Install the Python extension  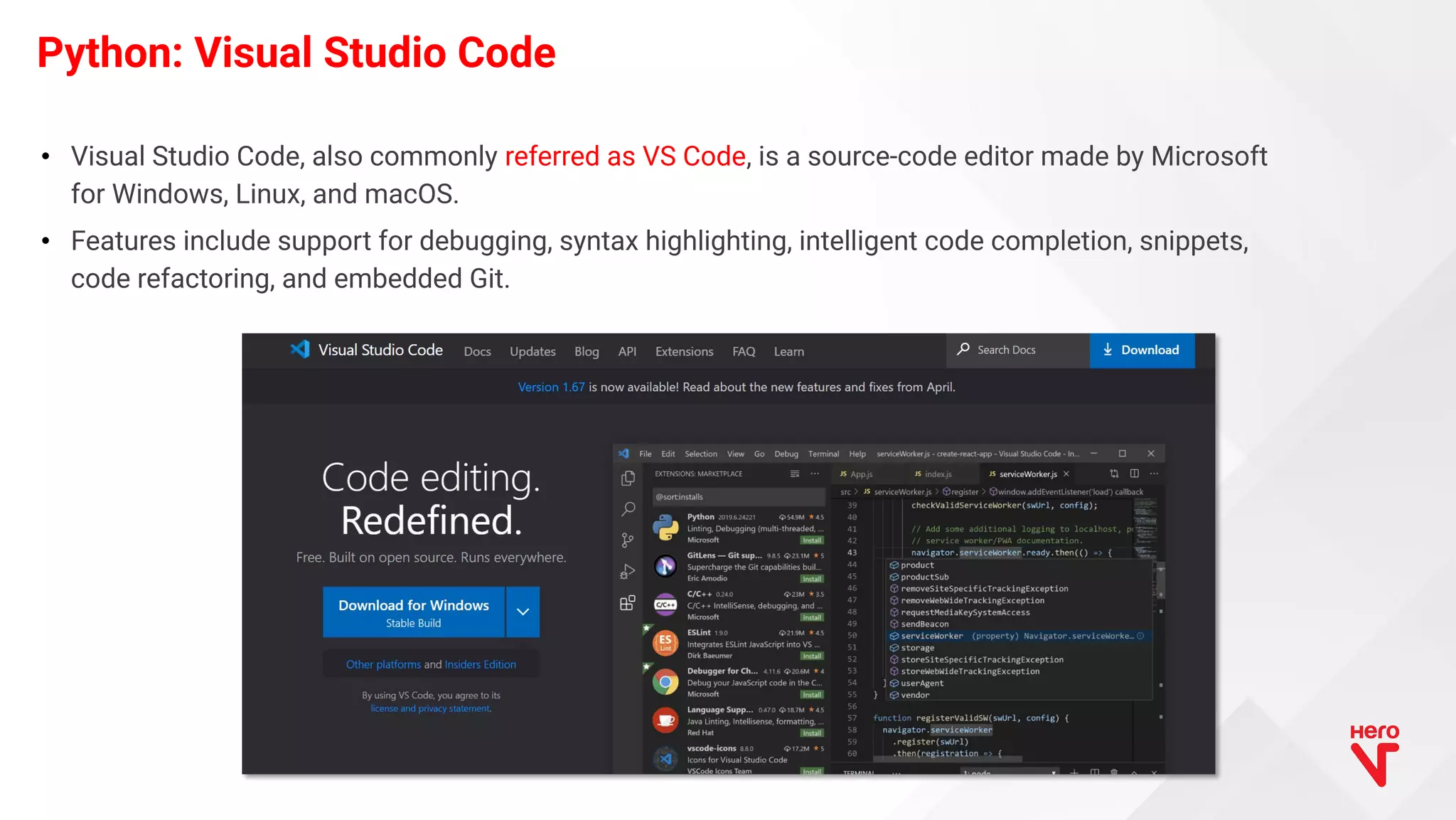click(x=812, y=541)
